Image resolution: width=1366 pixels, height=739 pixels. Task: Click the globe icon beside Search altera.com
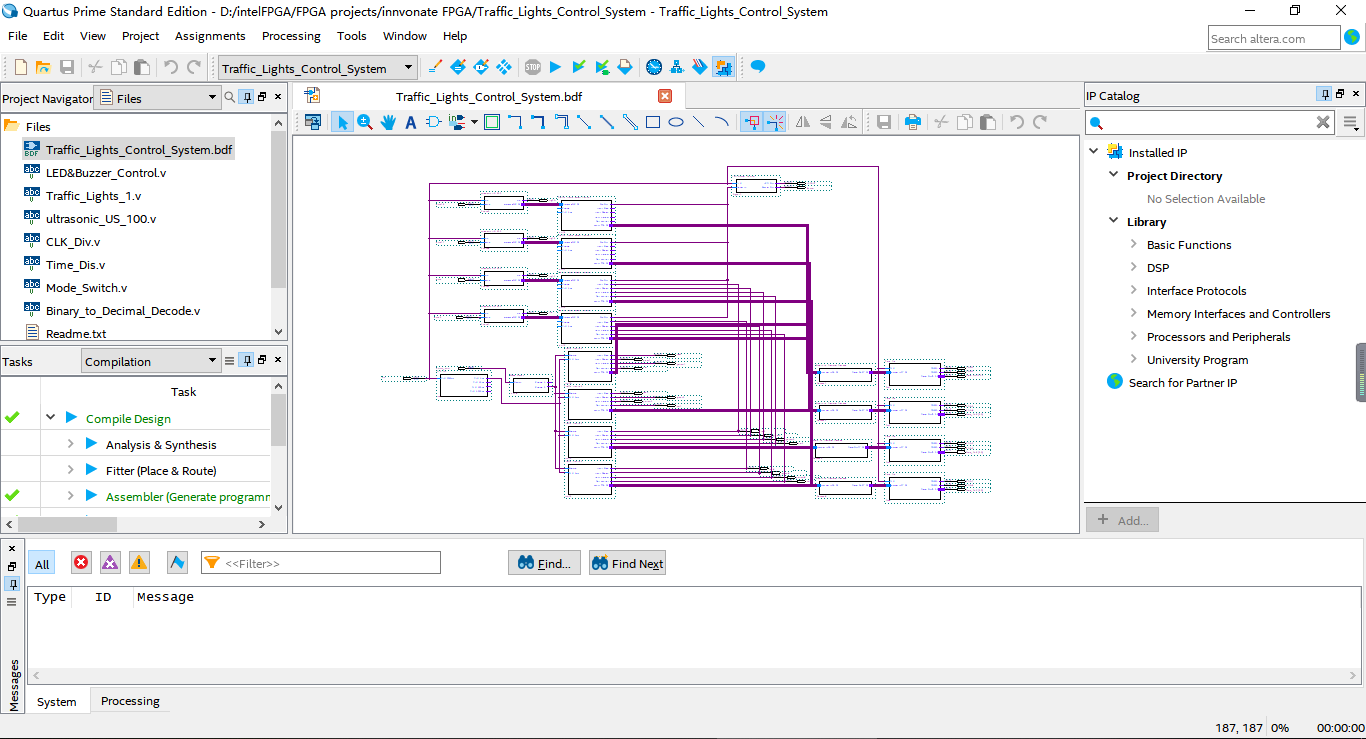(x=1352, y=38)
